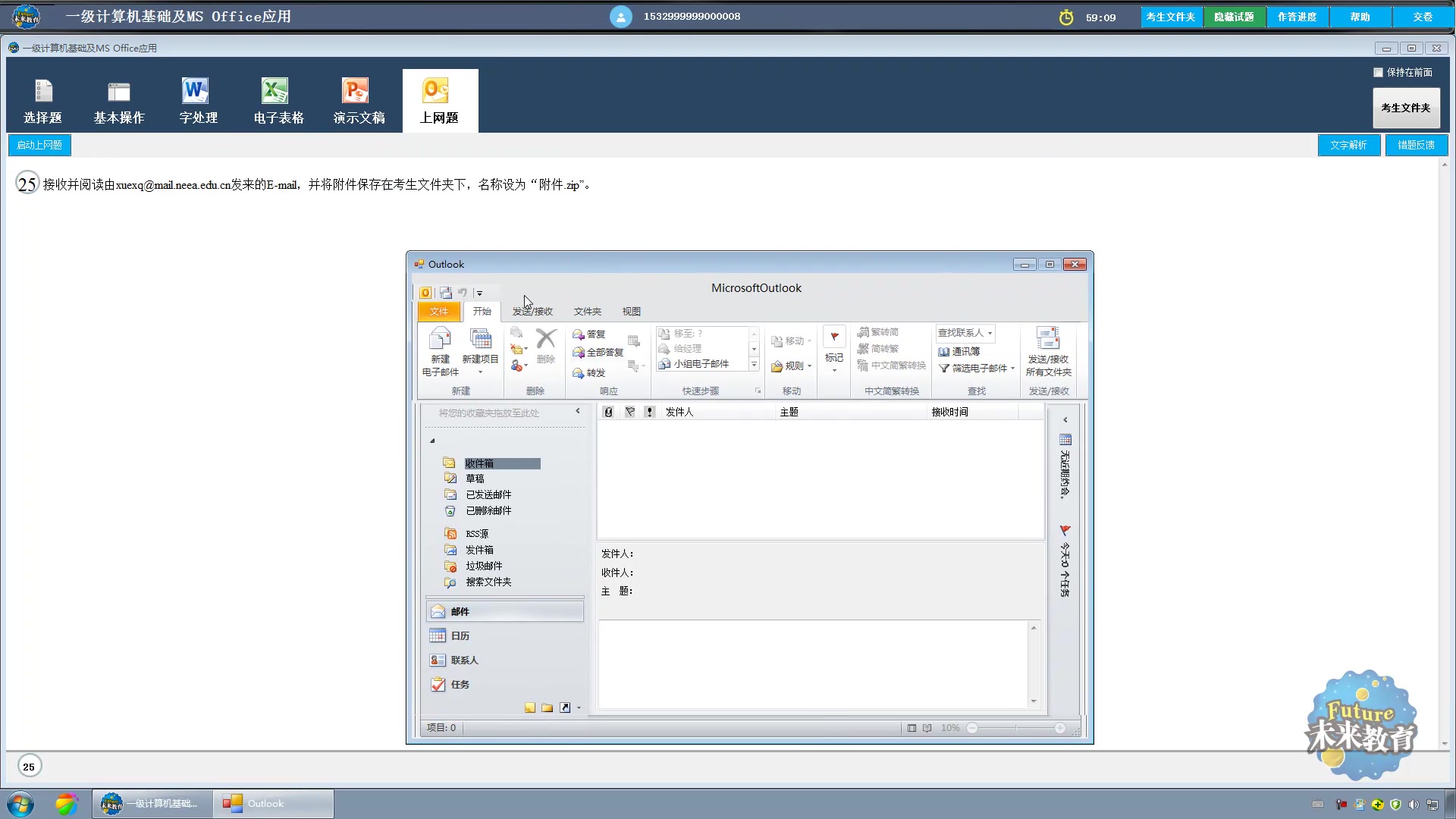Open Contacts (联系人) in navigation pane
1456x819 pixels.
click(463, 661)
